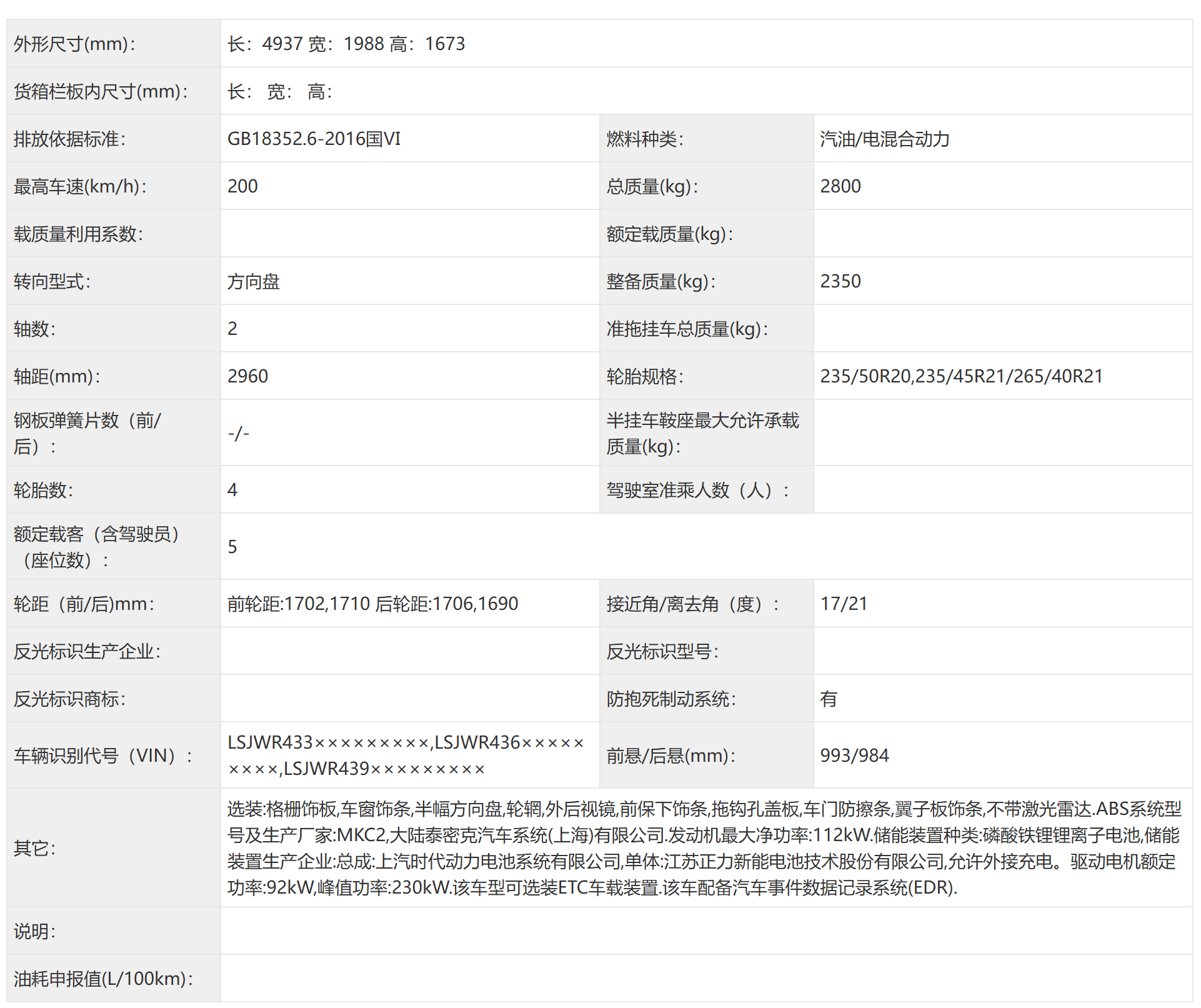Click the 轮胎规格 label
This screenshot has width=1201, height=1008.
click(645, 376)
